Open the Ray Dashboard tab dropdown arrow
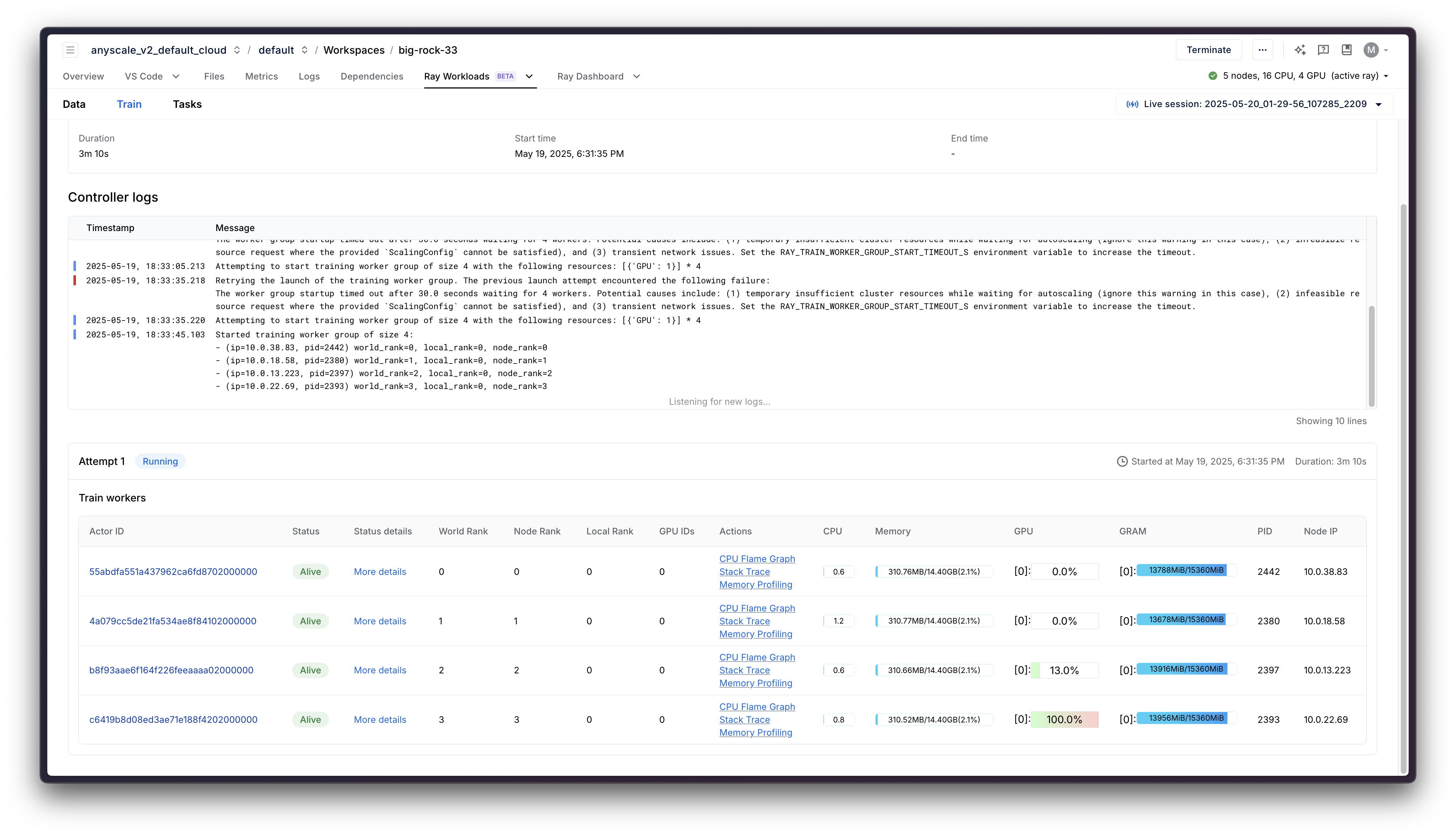 636,76
